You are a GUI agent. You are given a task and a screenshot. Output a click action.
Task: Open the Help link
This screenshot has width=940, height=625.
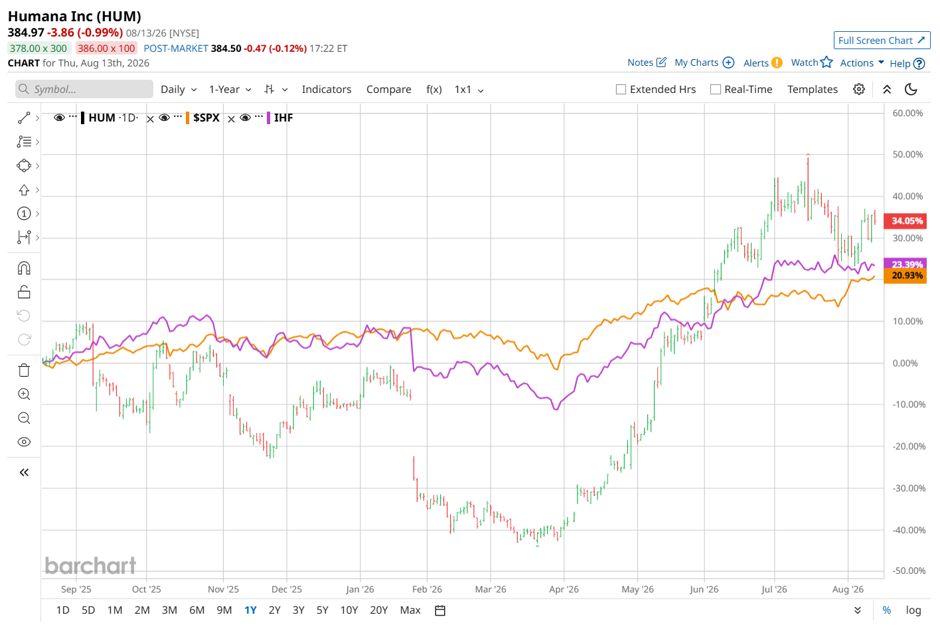(907, 63)
